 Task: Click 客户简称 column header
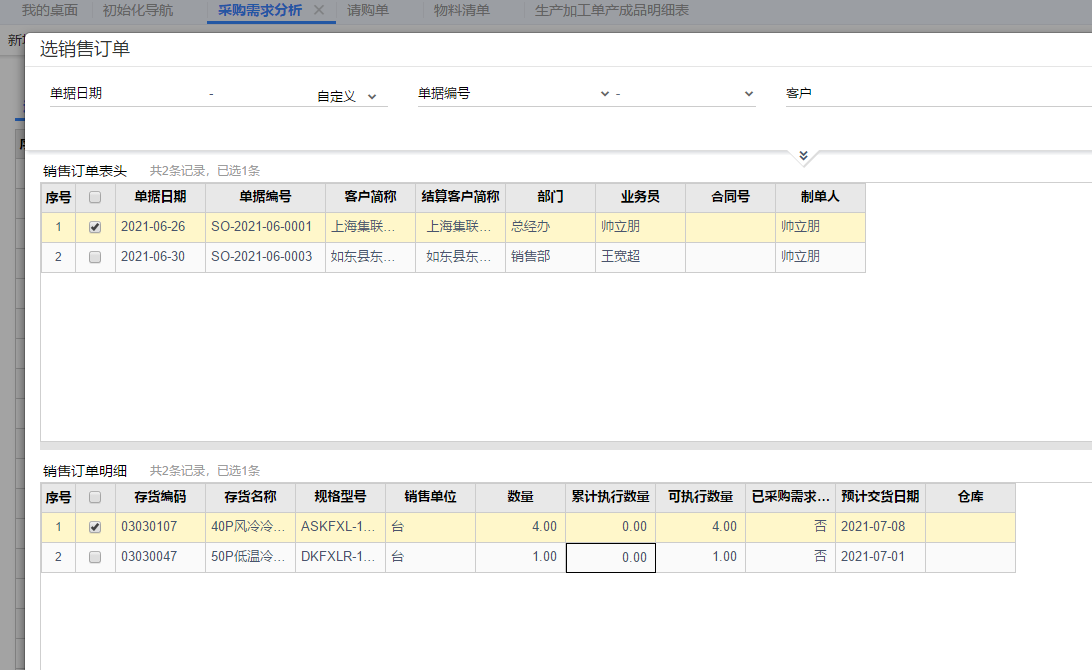pos(370,197)
